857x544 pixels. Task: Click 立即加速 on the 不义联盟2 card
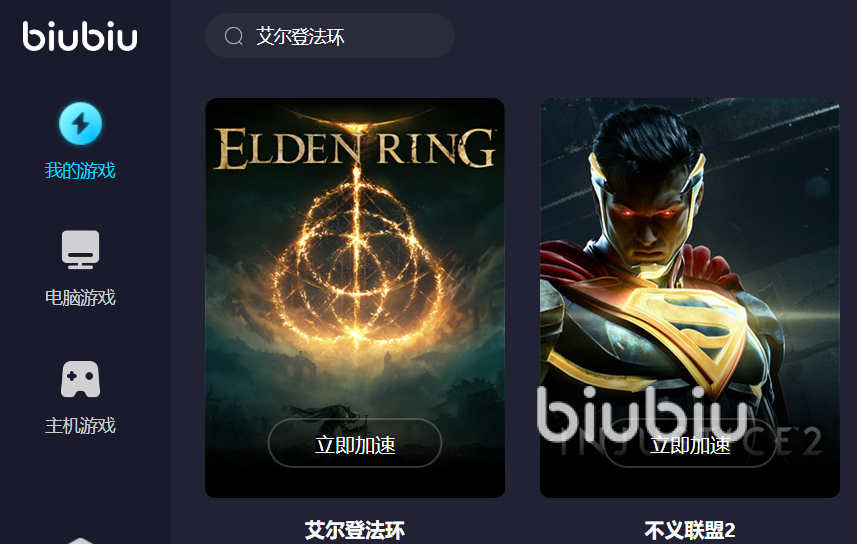click(690, 443)
